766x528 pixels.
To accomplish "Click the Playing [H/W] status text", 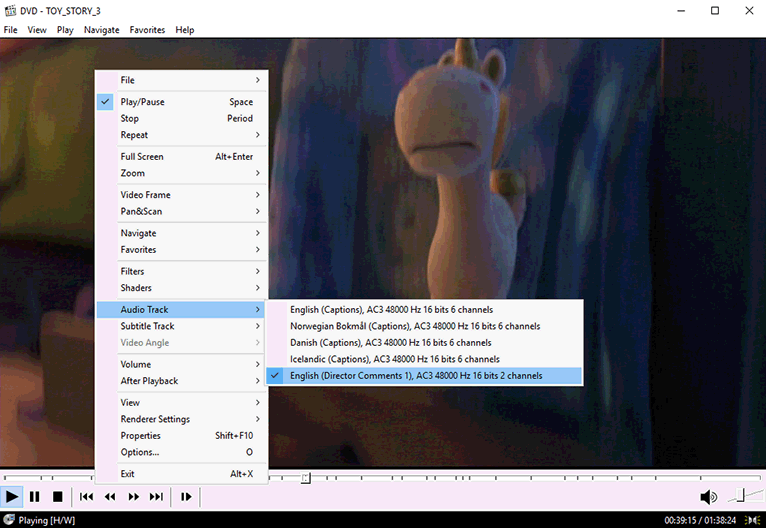I will pyautogui.click(x=47, y=520).
